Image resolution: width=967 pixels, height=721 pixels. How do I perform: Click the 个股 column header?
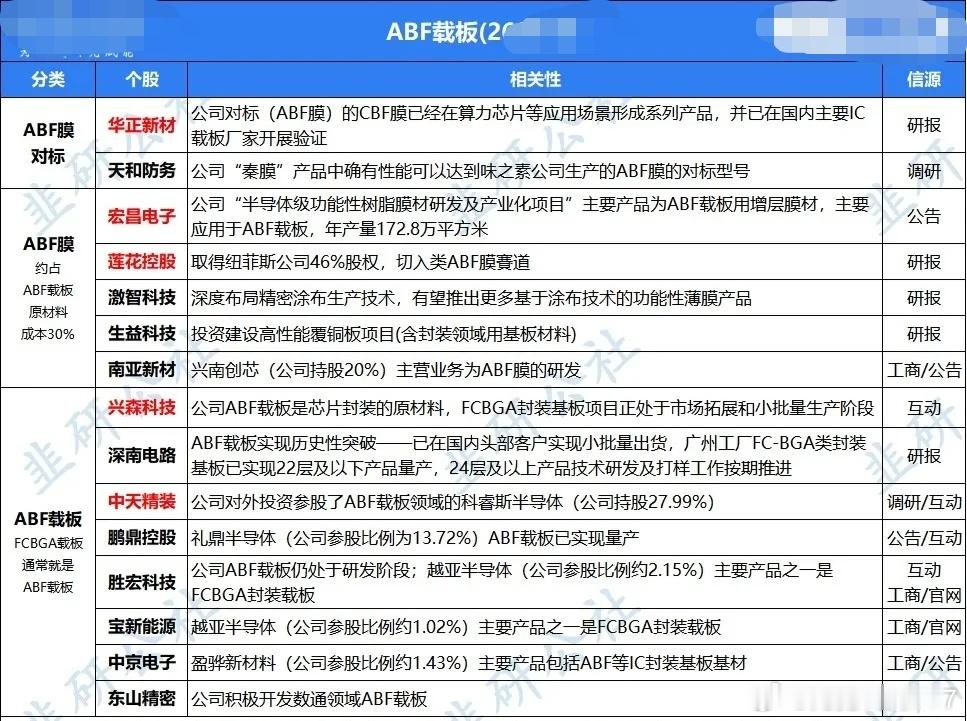142,80
